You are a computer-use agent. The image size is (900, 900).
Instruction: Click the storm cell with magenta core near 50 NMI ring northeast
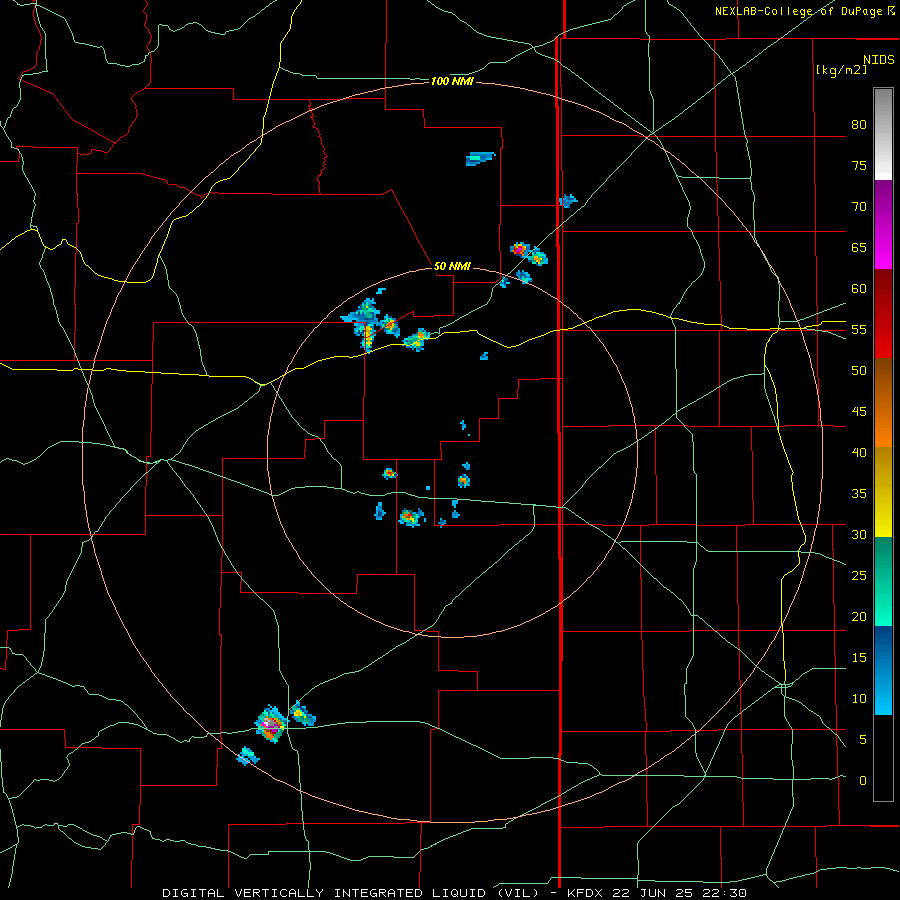click(x=520, y=250)
